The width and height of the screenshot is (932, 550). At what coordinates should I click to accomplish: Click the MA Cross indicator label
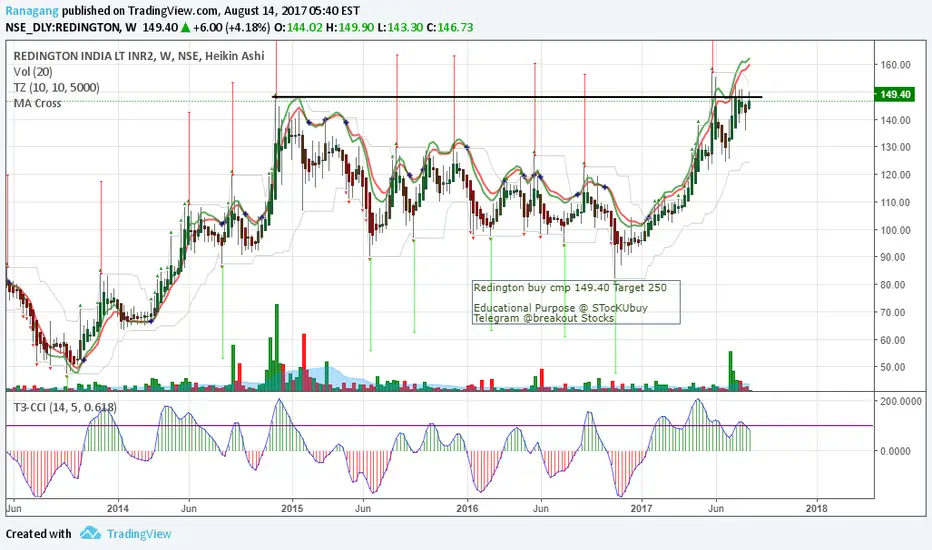coord(37,103)
